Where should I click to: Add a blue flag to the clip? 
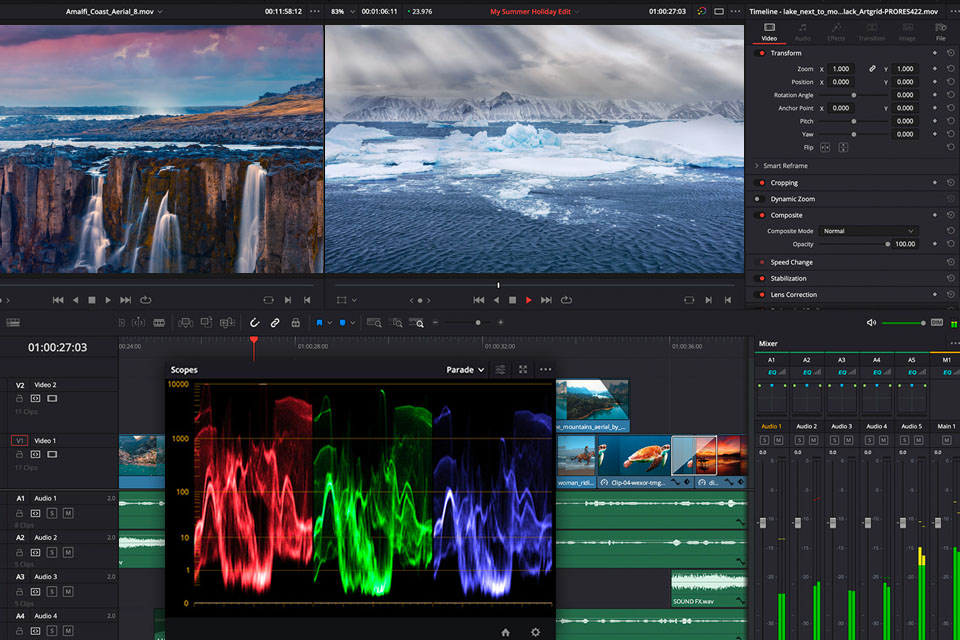point(319,323)
